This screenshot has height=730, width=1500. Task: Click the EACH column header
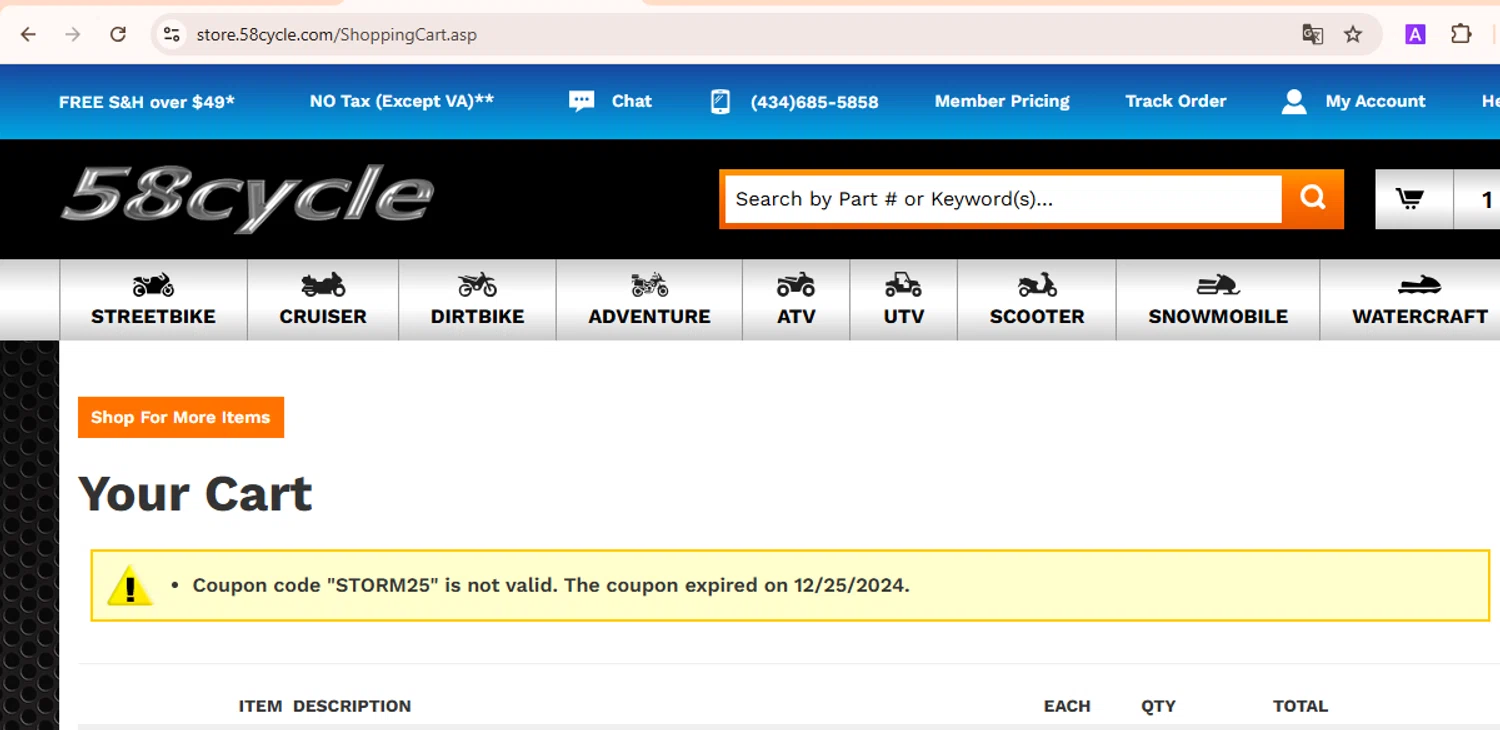1067,706
